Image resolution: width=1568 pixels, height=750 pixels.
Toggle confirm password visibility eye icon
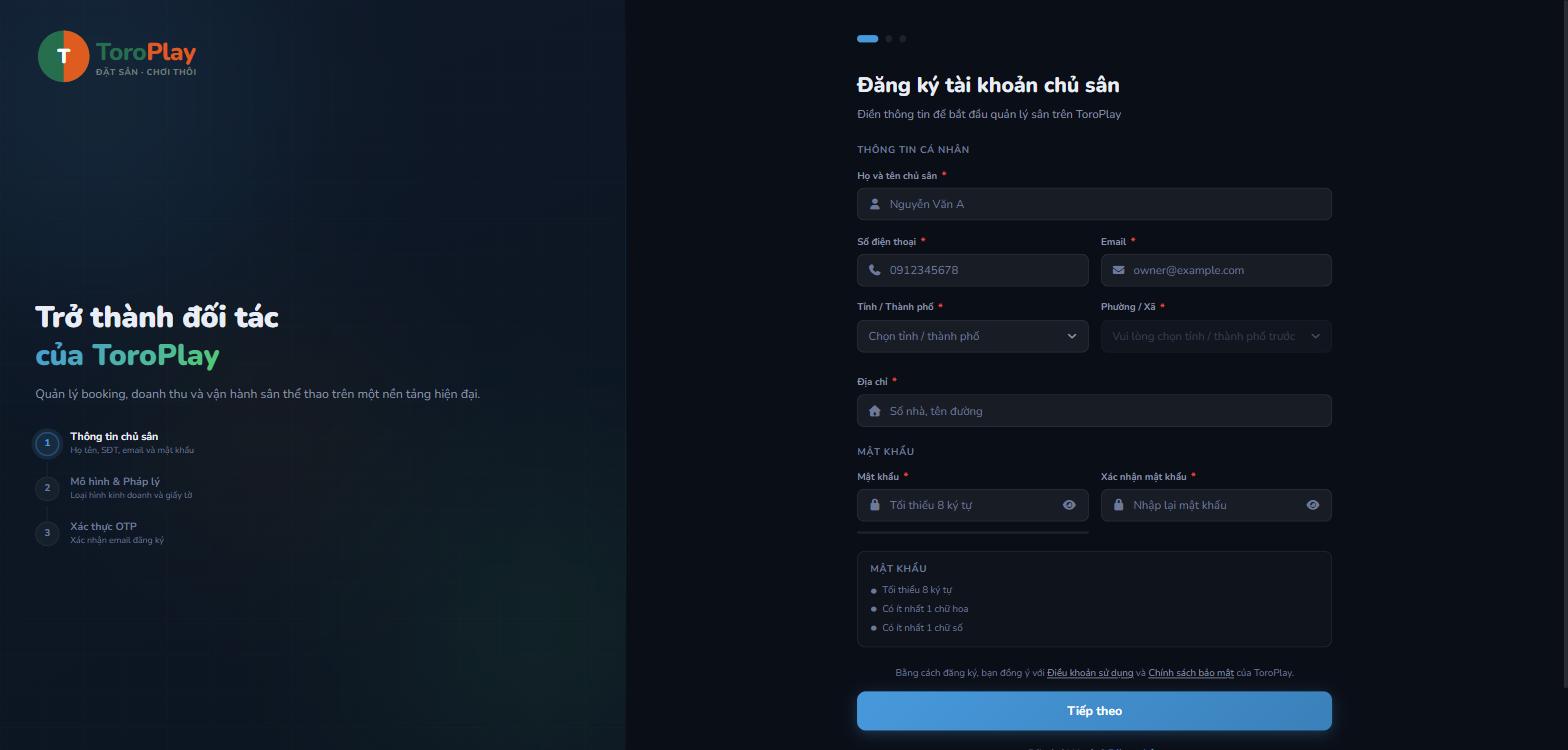click(x=1312, y=505)
